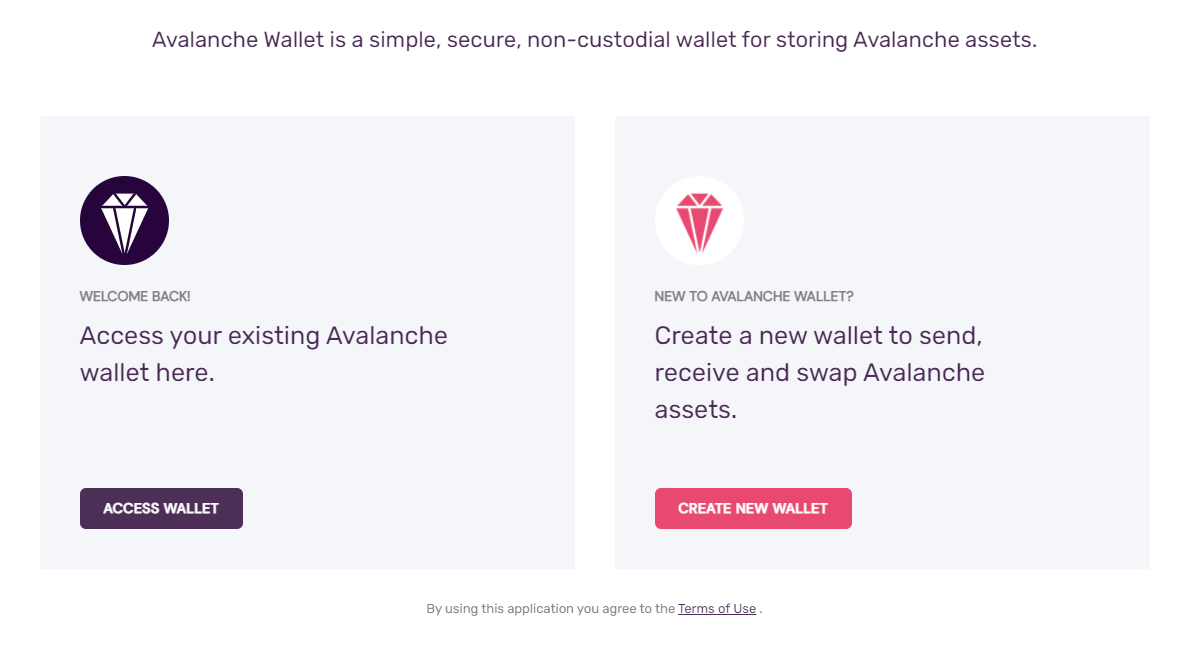Click the dark purple diamond wallet logo
The width and height of the screenshot is (1189, 646).
124,220
